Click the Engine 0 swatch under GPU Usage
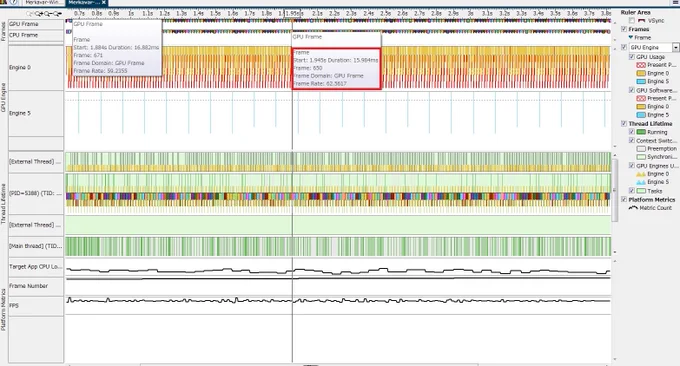This screenshot has width=680, height=366. (x=641, y=73)
